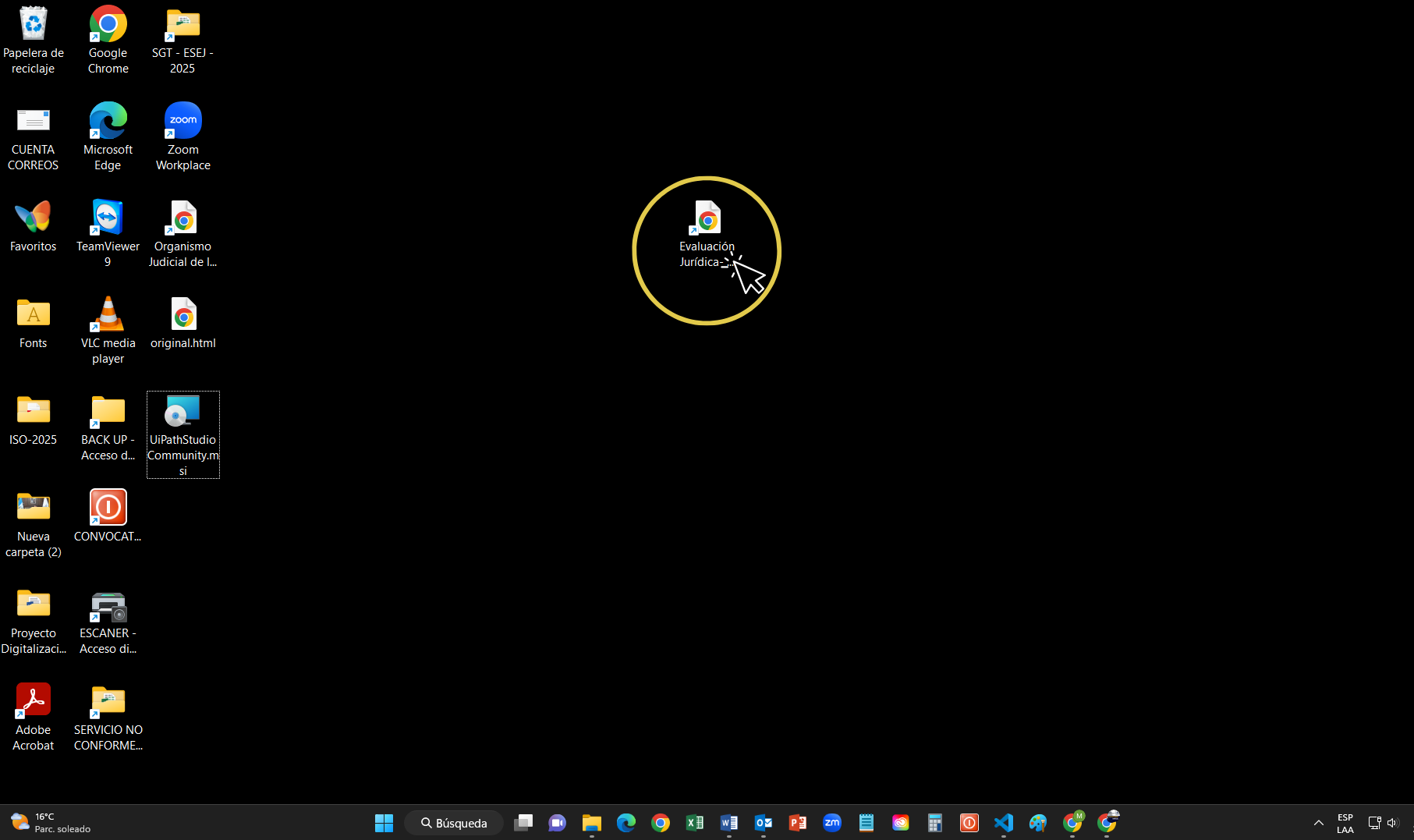The height and width of the screenshot is (840, 1414).
Task: Open File Explorer from the taskbar
Action: click(x=591, y=823)
